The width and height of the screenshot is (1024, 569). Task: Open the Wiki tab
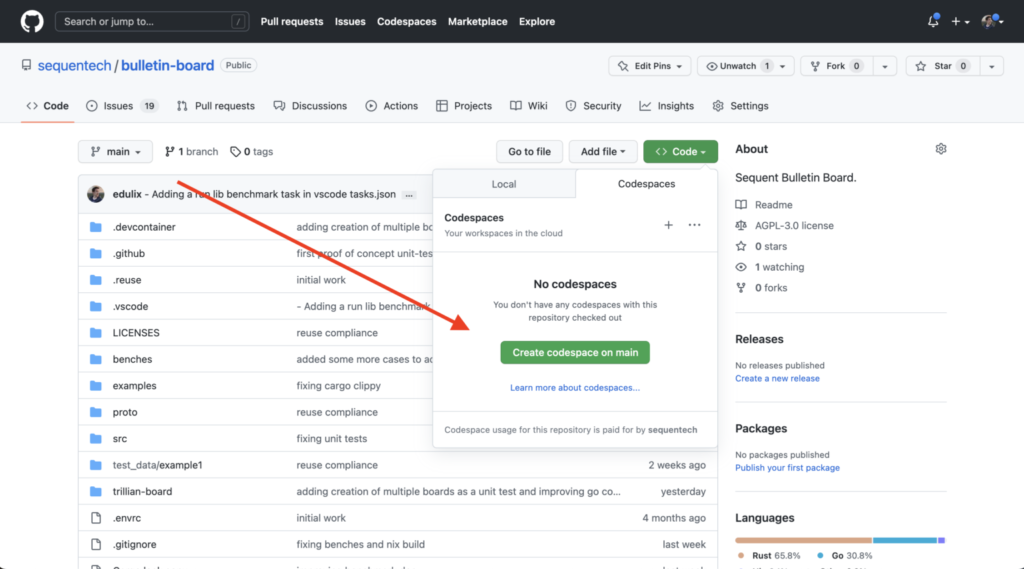point(528,106)
